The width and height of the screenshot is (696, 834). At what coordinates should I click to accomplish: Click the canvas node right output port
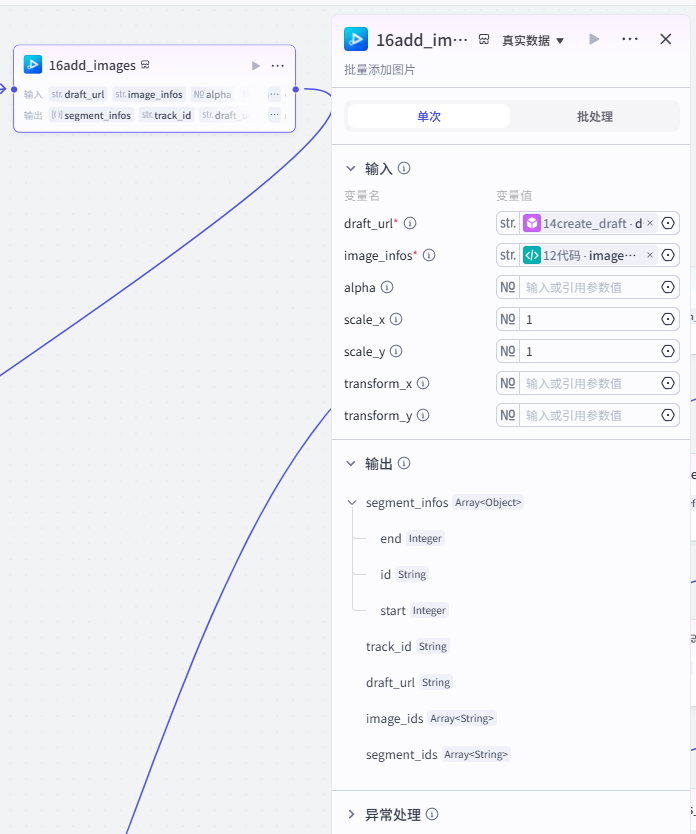[296, 89]
